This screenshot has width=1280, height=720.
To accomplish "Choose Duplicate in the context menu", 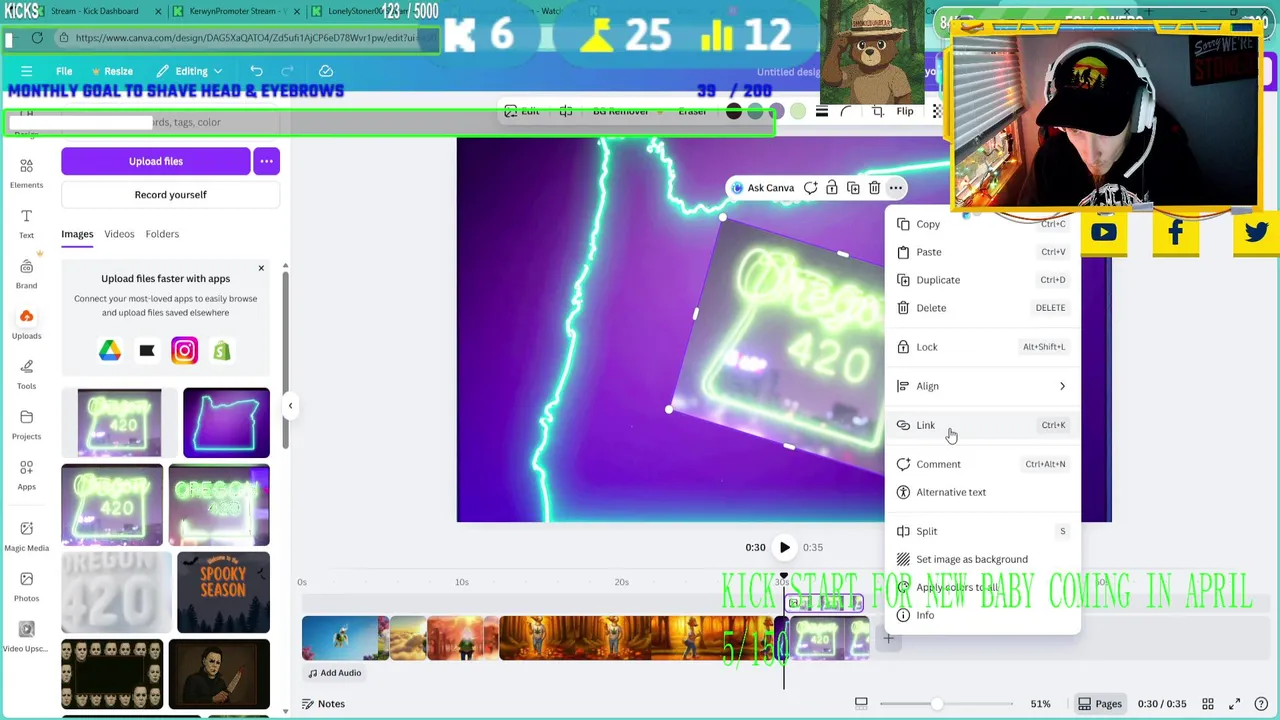I will click(x=982, y=280).
